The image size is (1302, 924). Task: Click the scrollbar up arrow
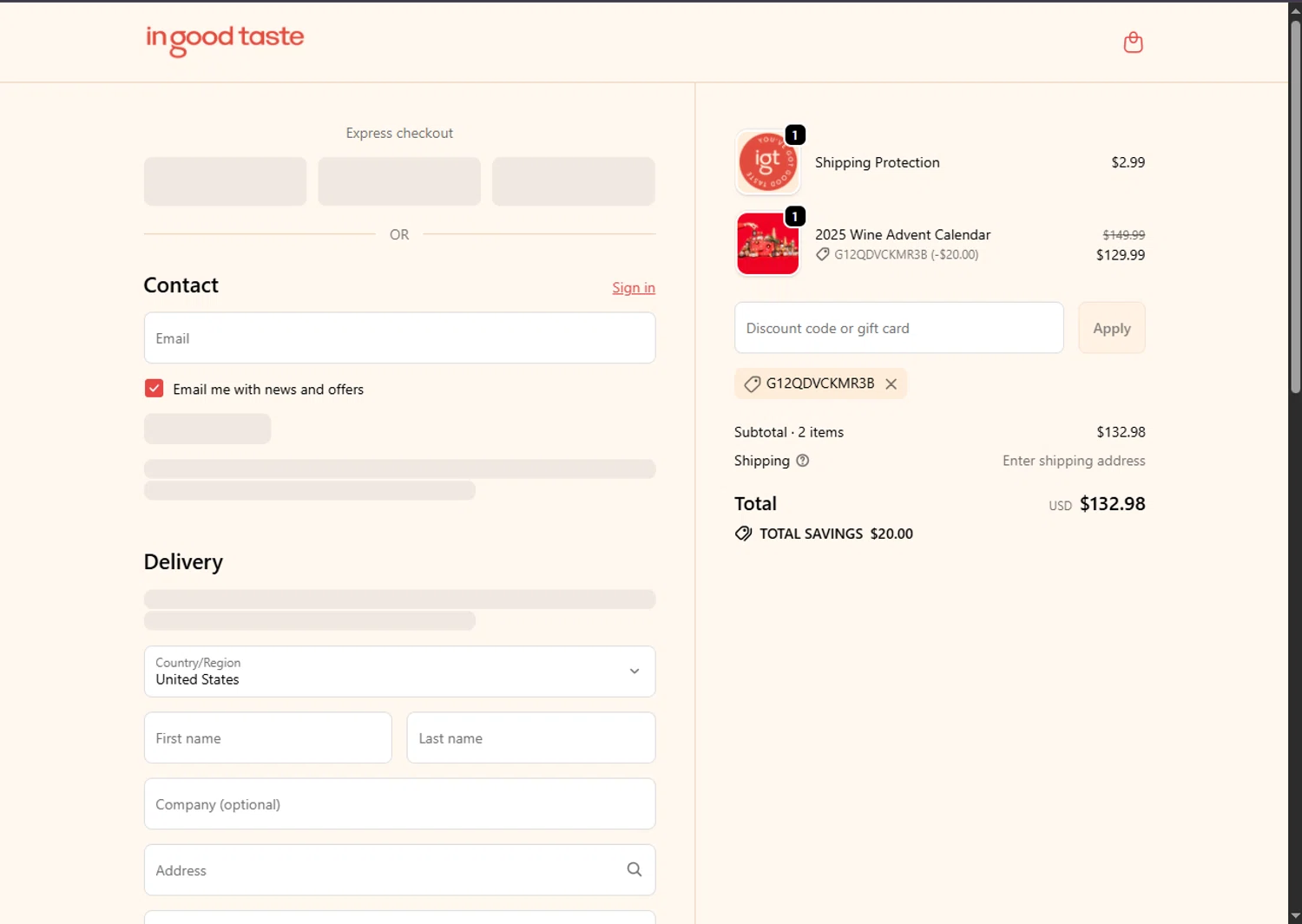pos(1295,10)
